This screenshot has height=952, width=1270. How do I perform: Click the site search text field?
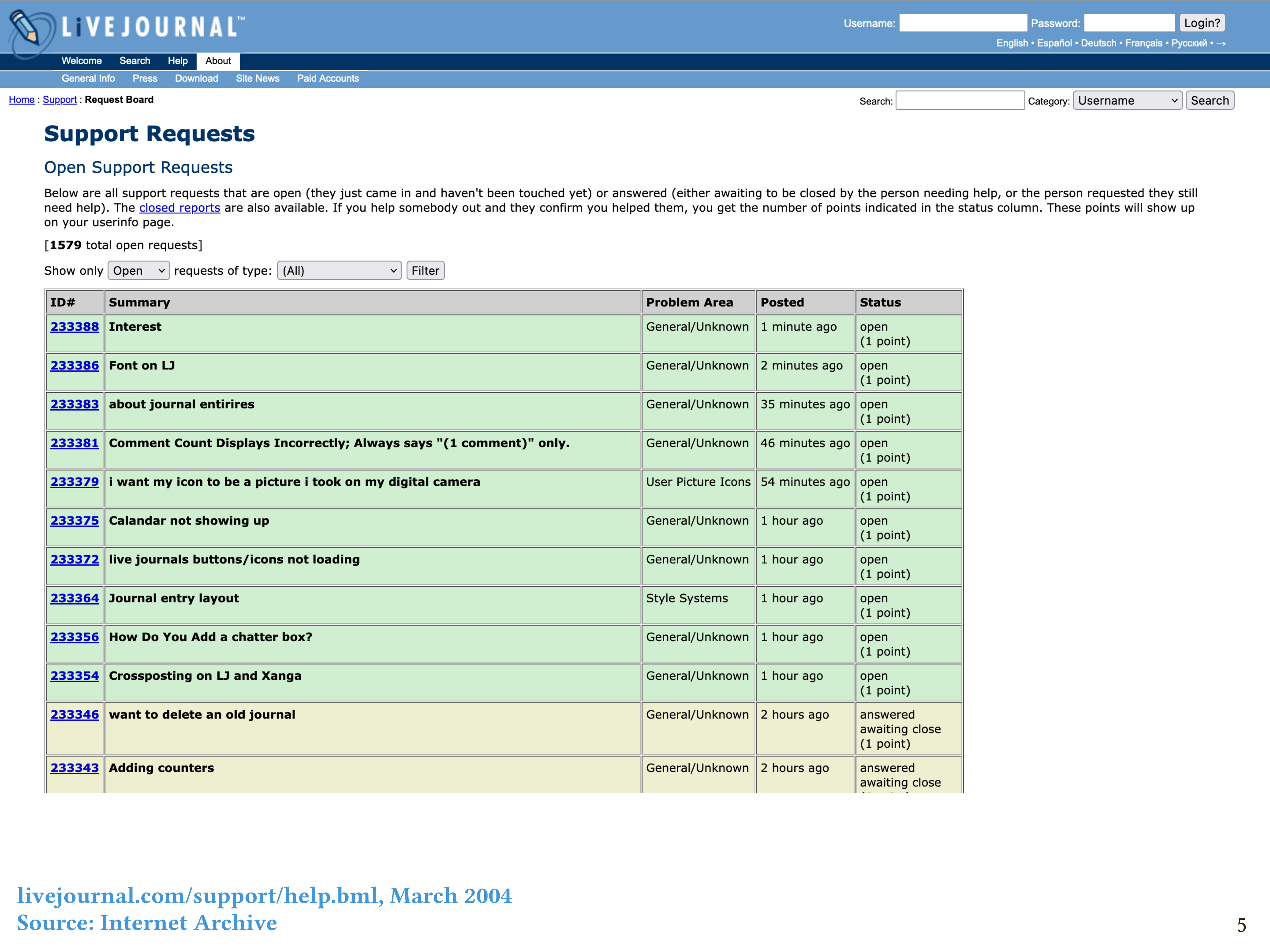(960, 101)
